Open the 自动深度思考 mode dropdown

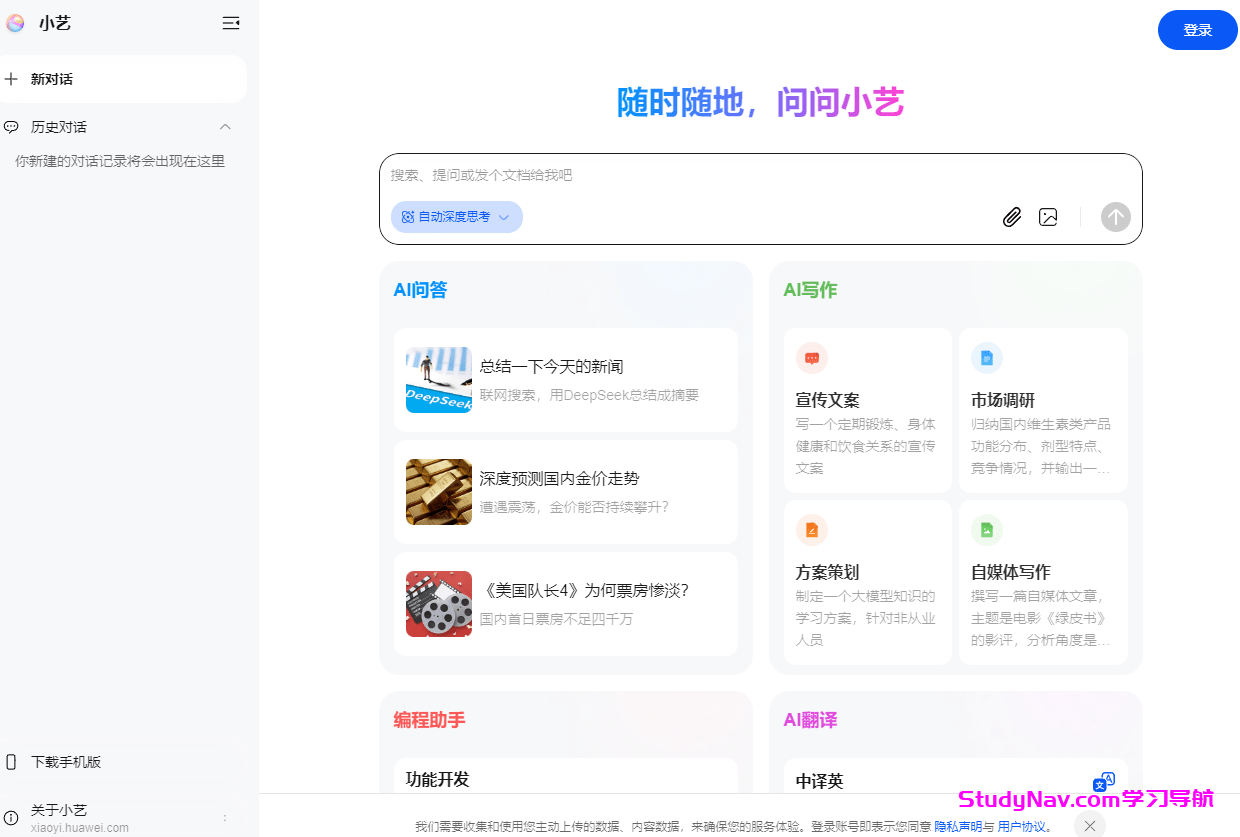pyautogui.click(x=456, y=217)
